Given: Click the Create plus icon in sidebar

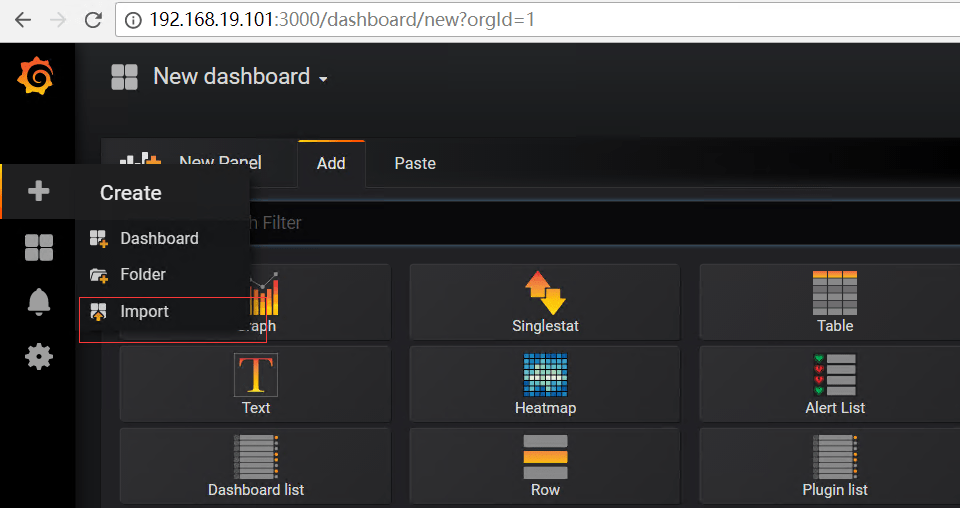Looking at the screenshot, I should [x=38, y=192].
